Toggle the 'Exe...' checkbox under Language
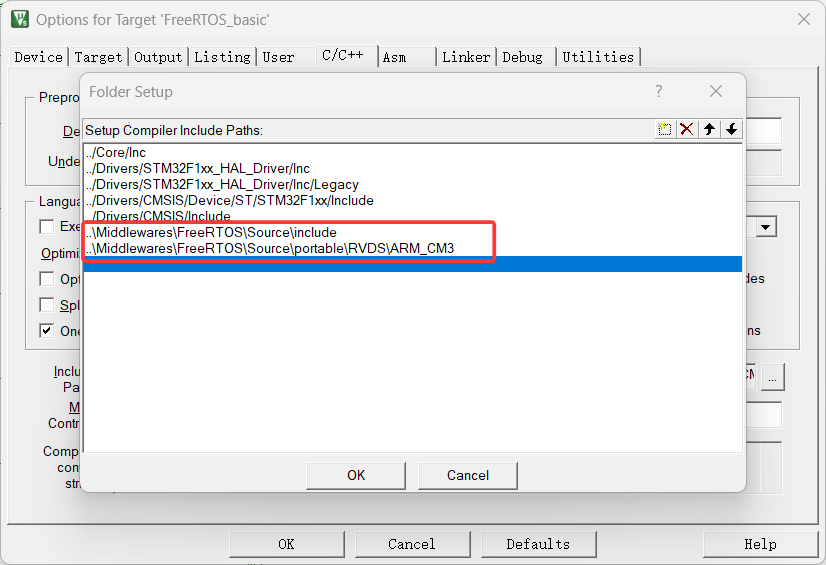Image resolution: width=826 pixels, height=565 pixels. [47, 226]
